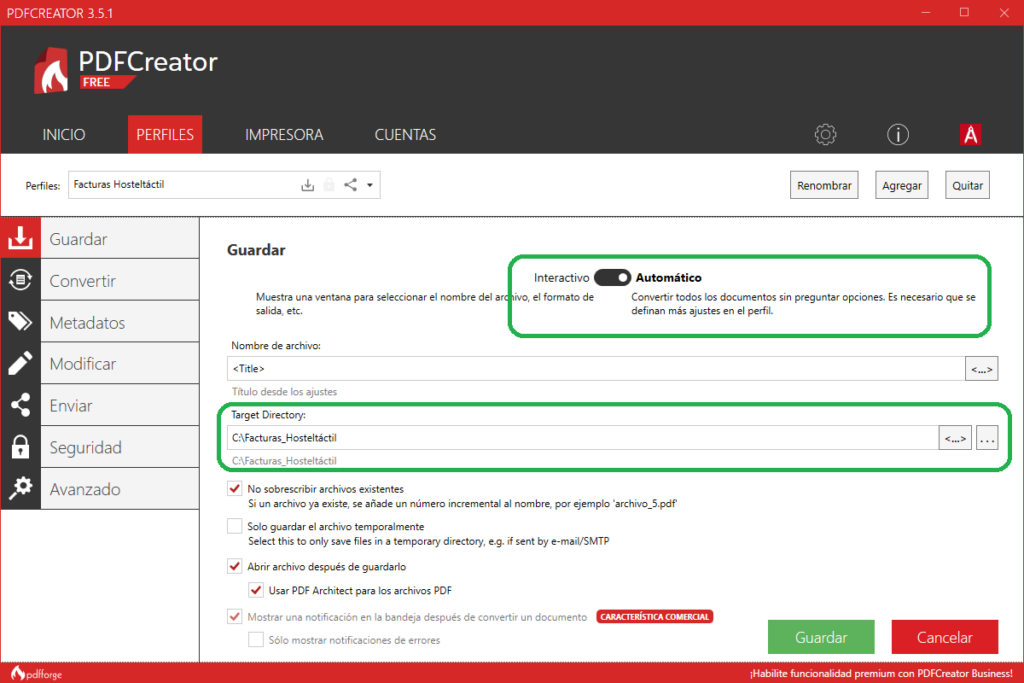Uncheck No sobrescribir archivos existentes
The image size is (1024, 683).
[x=235, y=489]
